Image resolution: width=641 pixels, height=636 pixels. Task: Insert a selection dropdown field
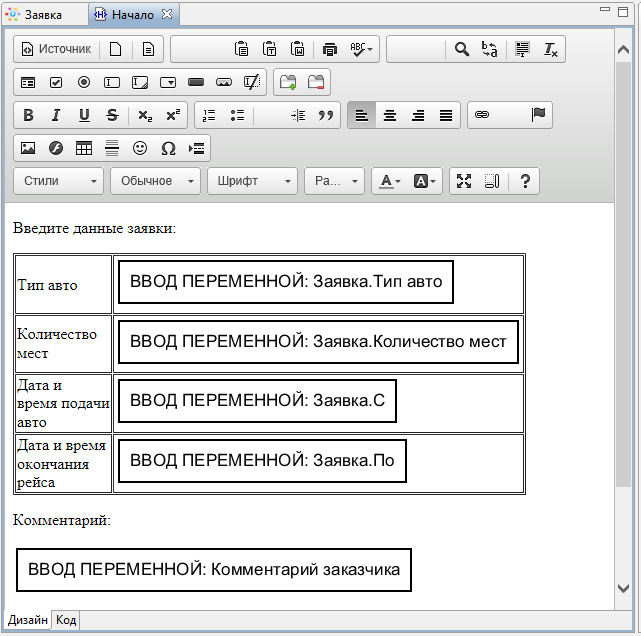(x=168, y=83)
